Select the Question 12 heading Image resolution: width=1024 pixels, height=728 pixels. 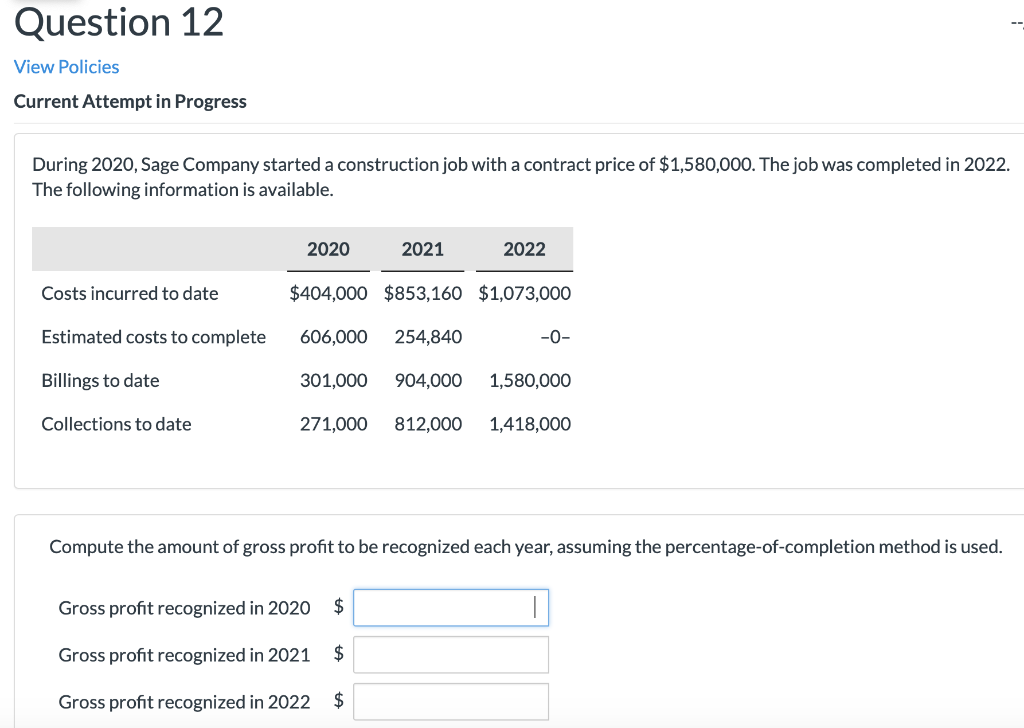117,22
